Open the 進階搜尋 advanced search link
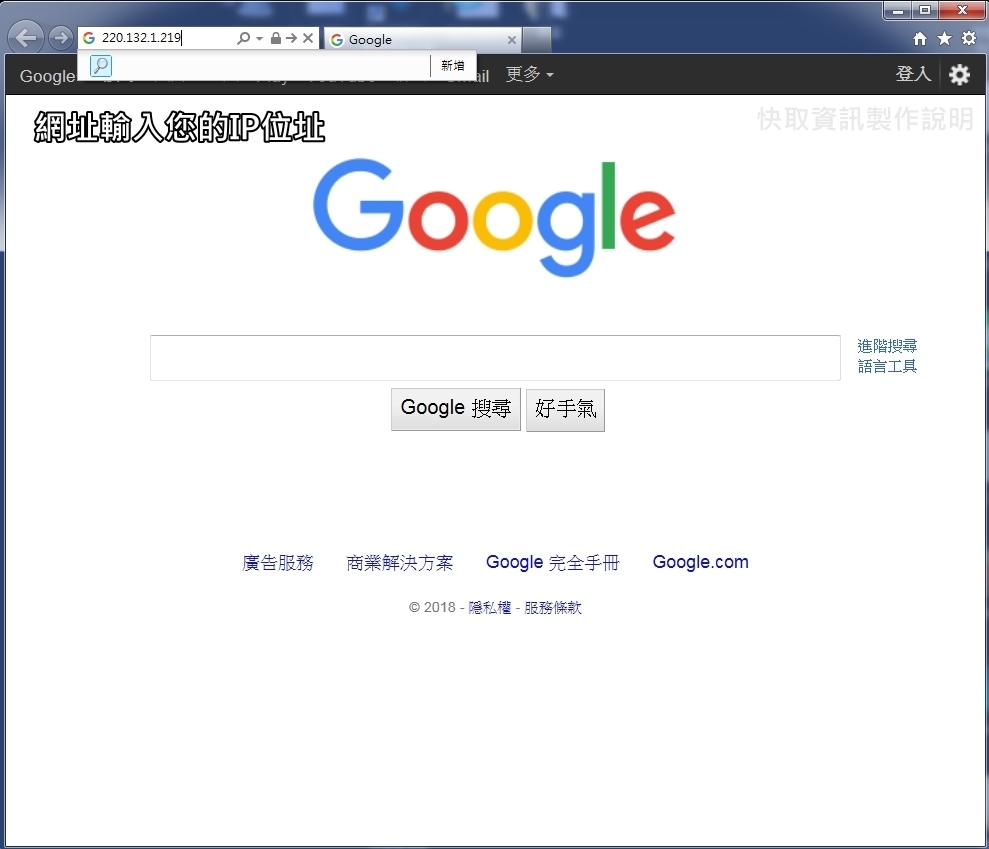The image size is (989, 849). point(887,346)
